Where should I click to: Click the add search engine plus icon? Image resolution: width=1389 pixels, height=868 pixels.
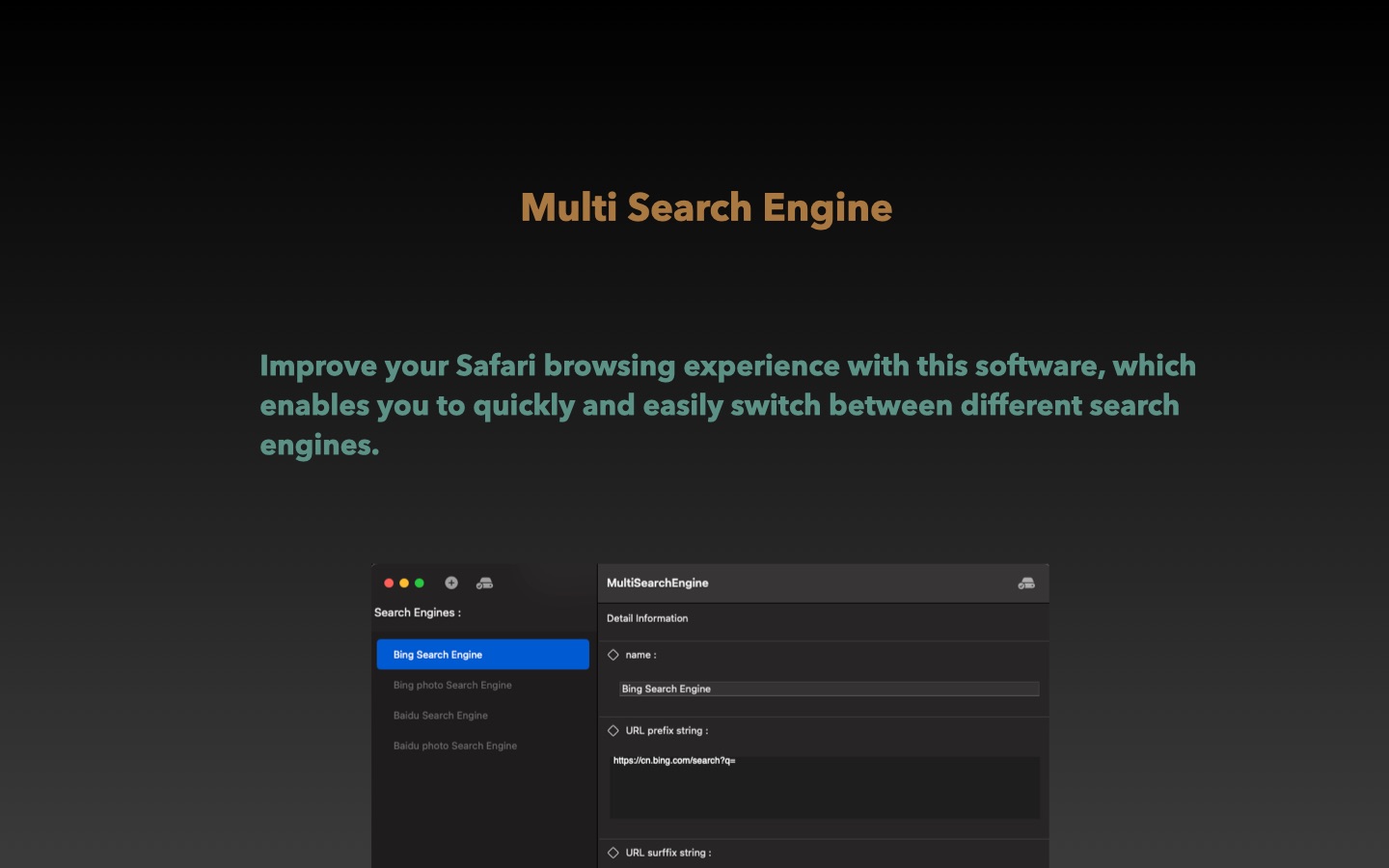pos(451,583)
